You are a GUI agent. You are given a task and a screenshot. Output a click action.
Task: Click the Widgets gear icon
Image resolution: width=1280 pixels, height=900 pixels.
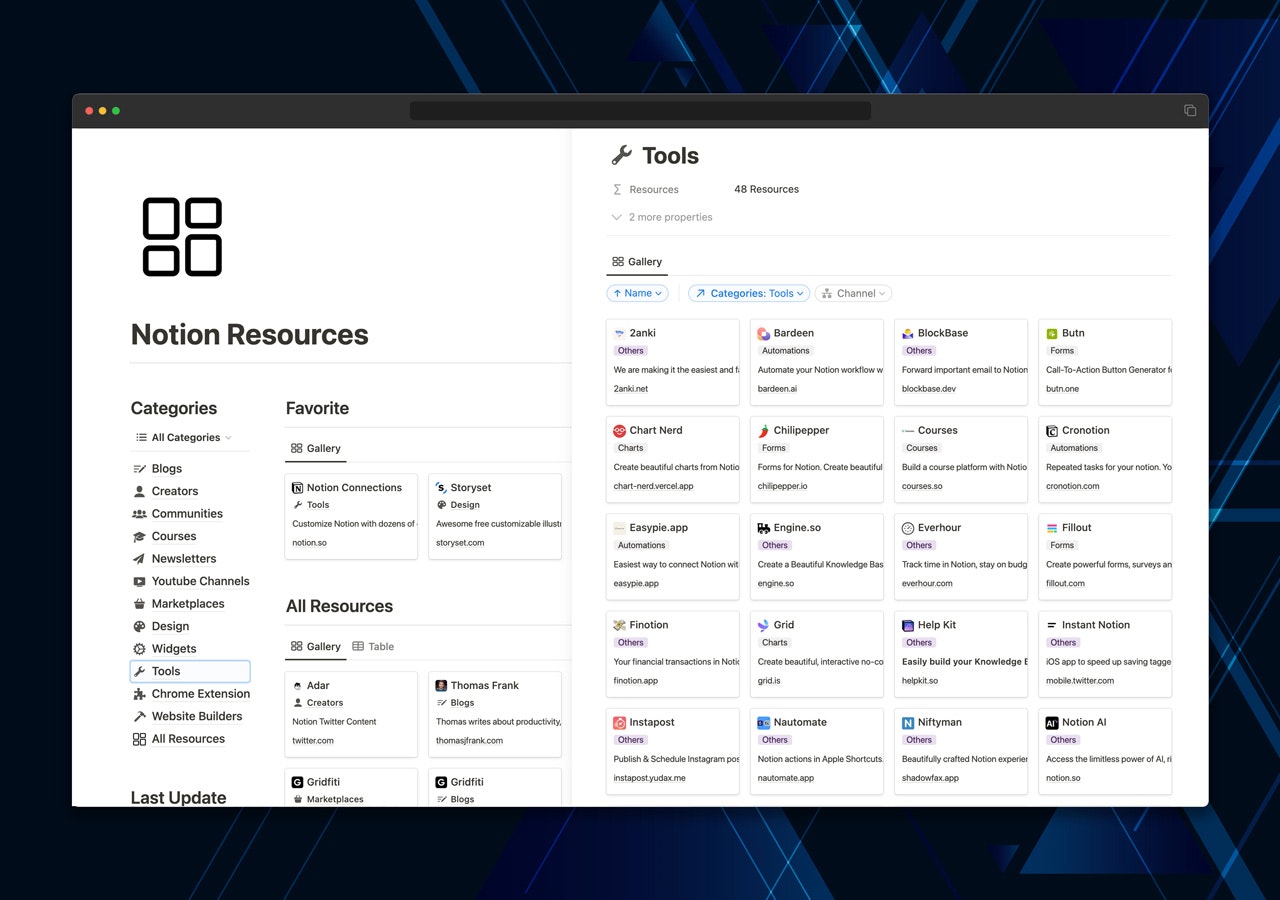click(139, 649)
